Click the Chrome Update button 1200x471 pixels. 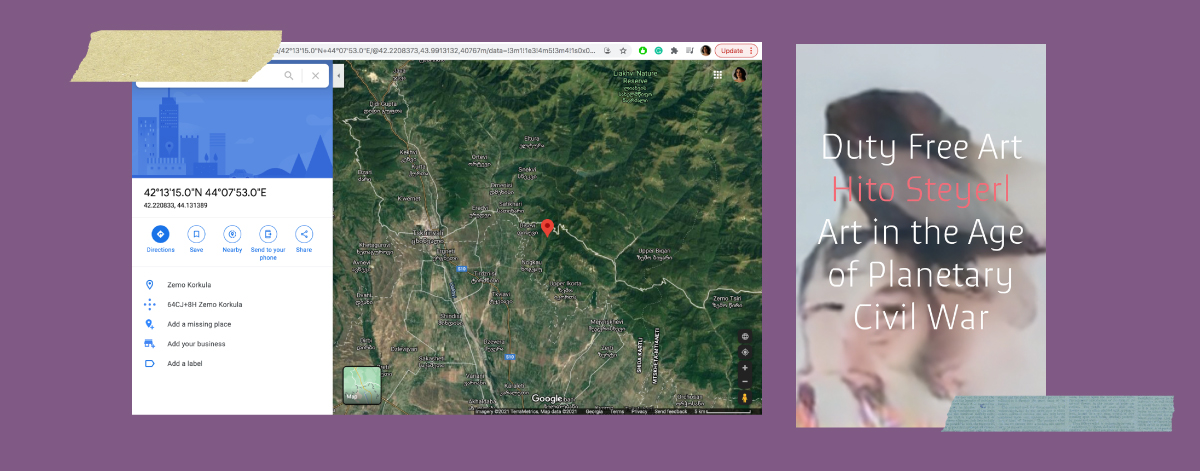(736, 50)
